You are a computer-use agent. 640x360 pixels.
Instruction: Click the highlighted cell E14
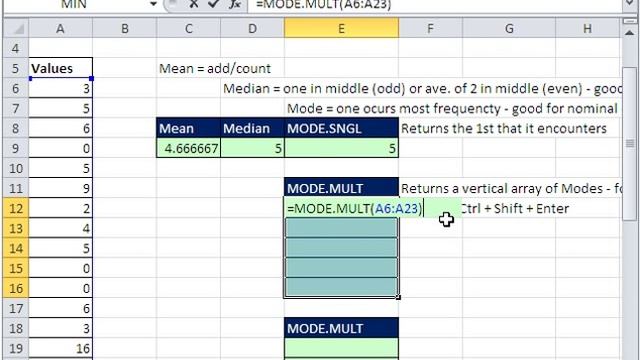point(341,248)
